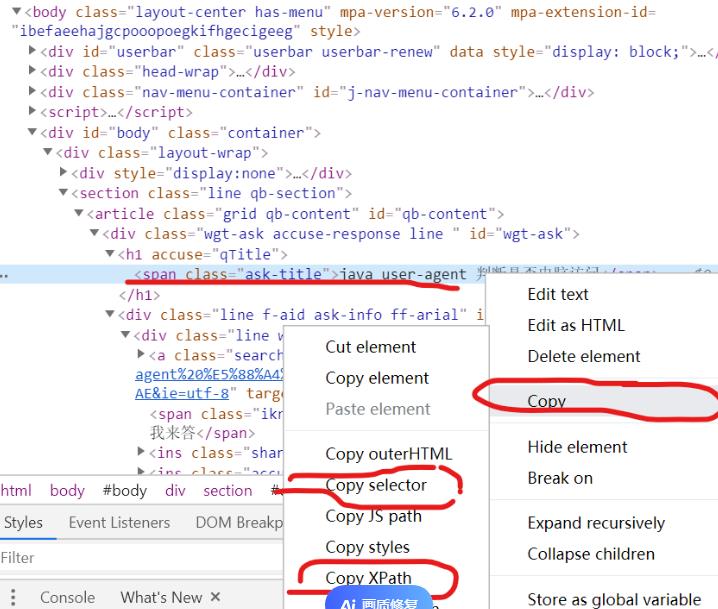Viewport: 718px width, 609px height.
Task: Select the span ask-title element row
Action: (243, 274)
